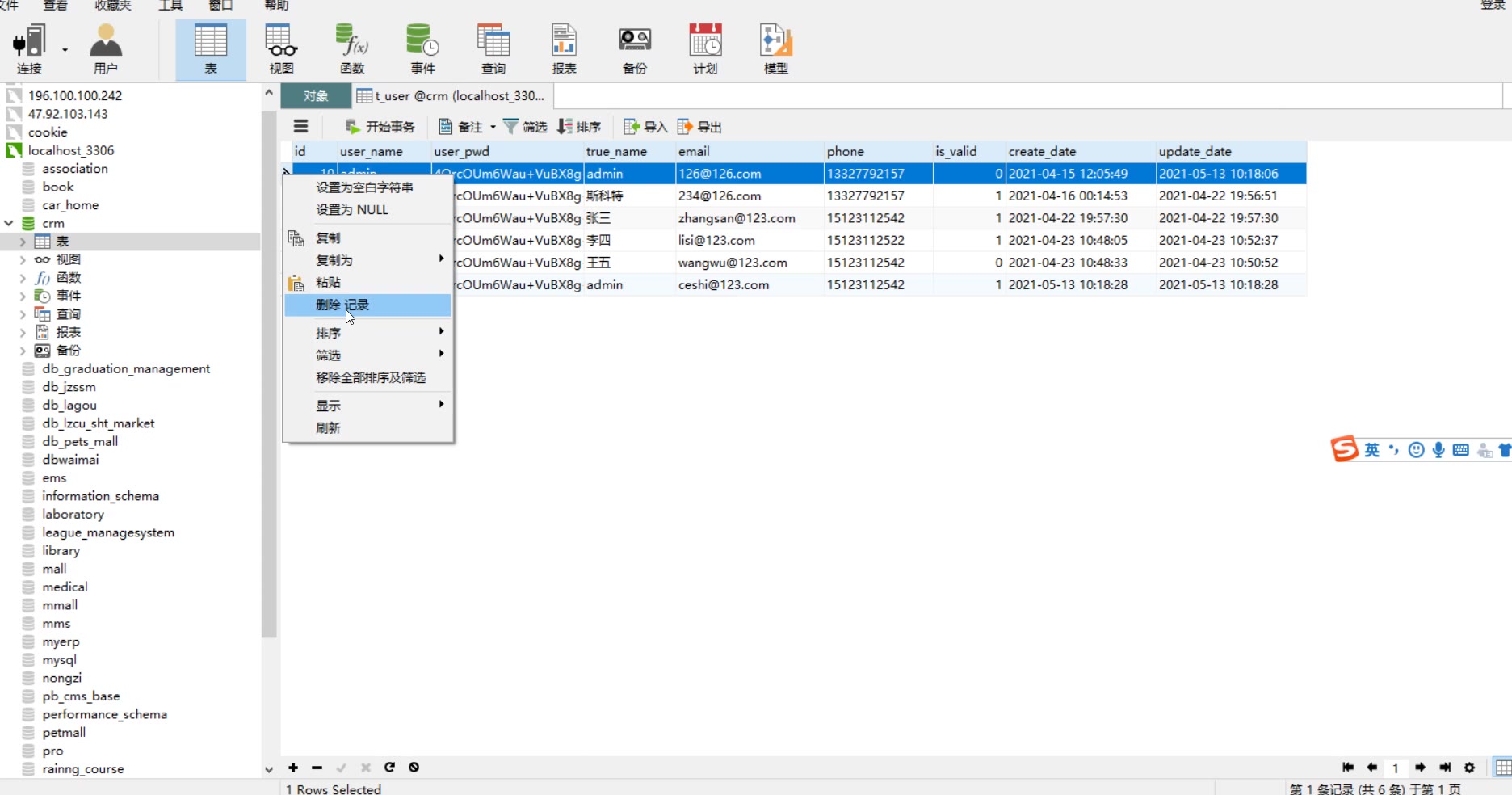Open the hamburger menu above the table grid
The image size is (1512, 795).
[300, 126]
